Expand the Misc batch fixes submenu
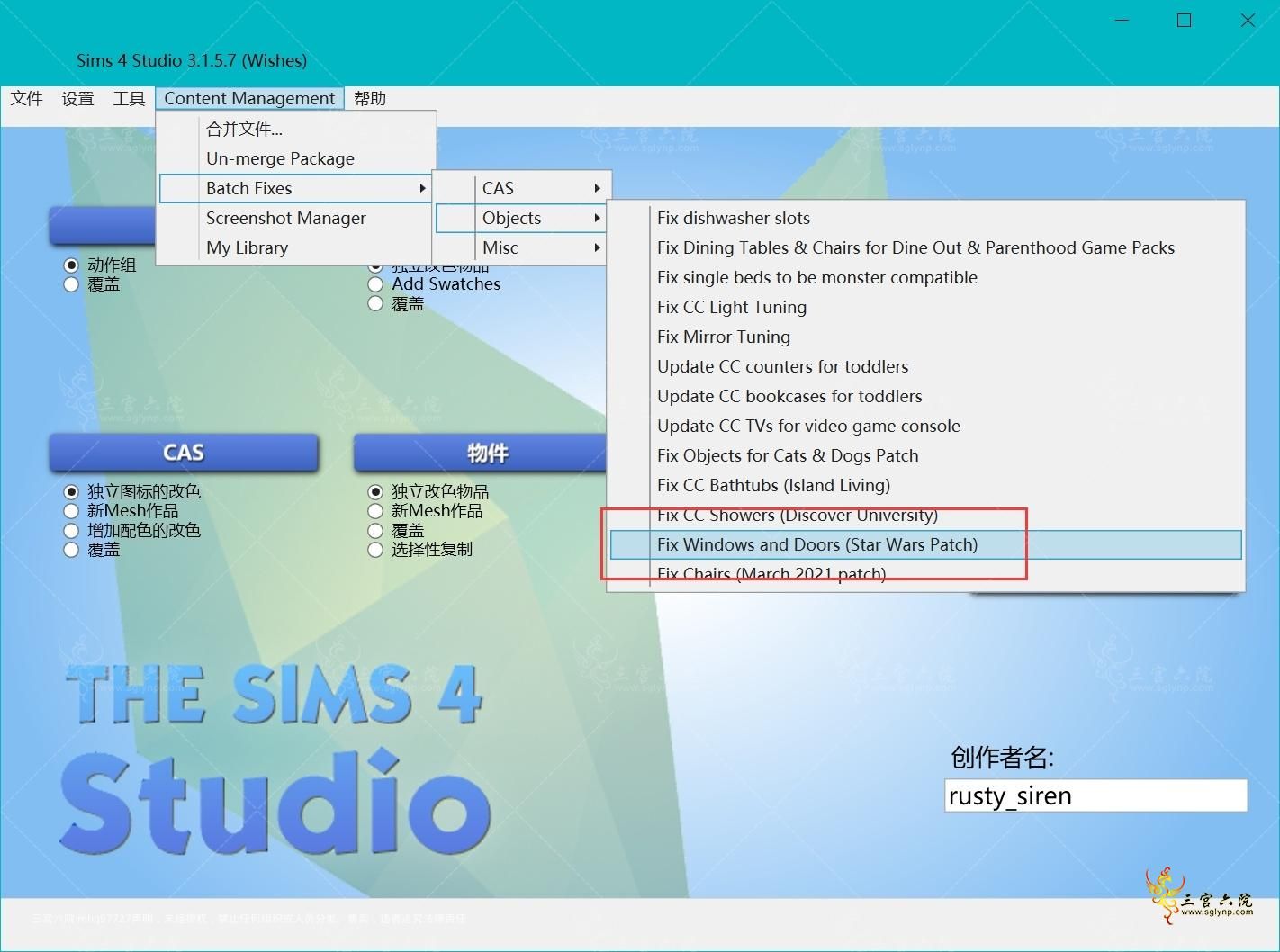The height and width of the screenshot is (952, 1280). (x=522, y=247)
